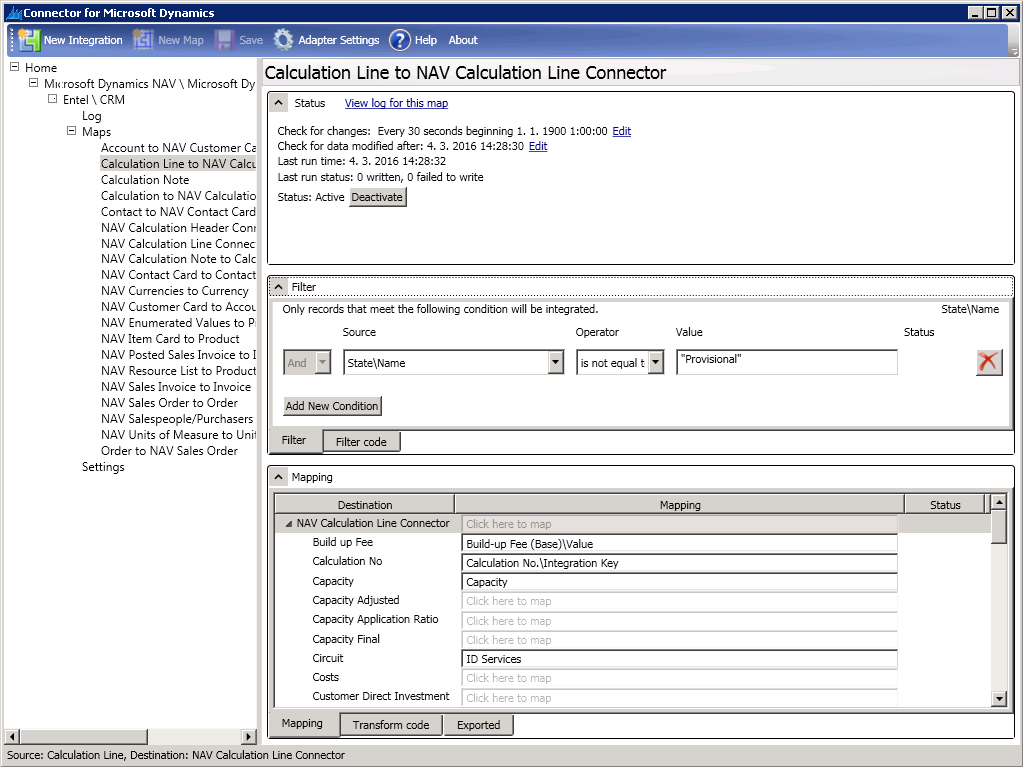Click the Connector application title bar icon
This screenshot has width=1023, height=767.
click(13, 12)
